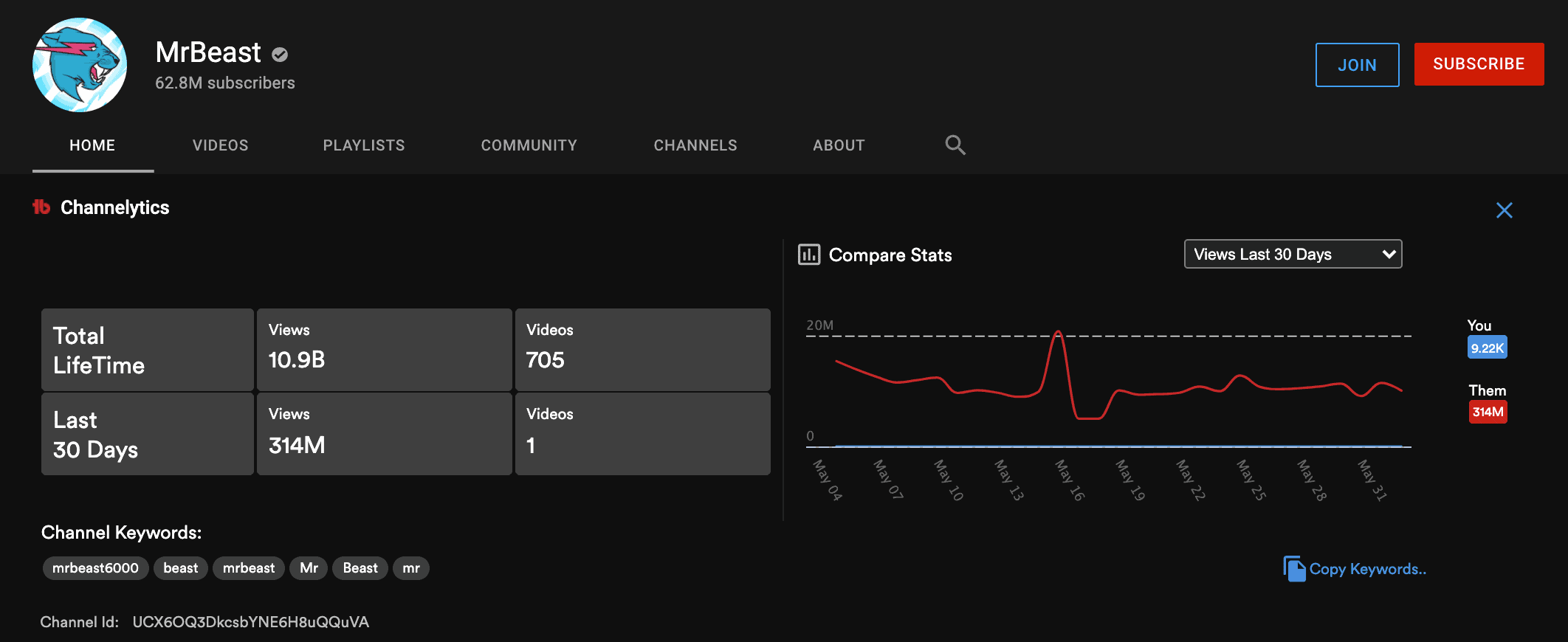Open the Views Last 30 Days dropdown
The width and height of the screenshot is (1568, 642).
(1293, 254)
